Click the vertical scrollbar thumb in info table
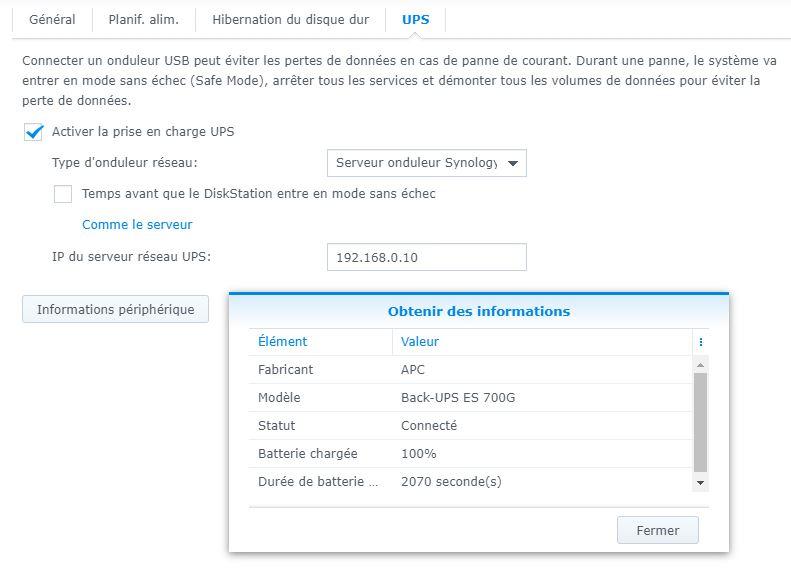Viewport: 791px width, 583px height. pos(700,423)
